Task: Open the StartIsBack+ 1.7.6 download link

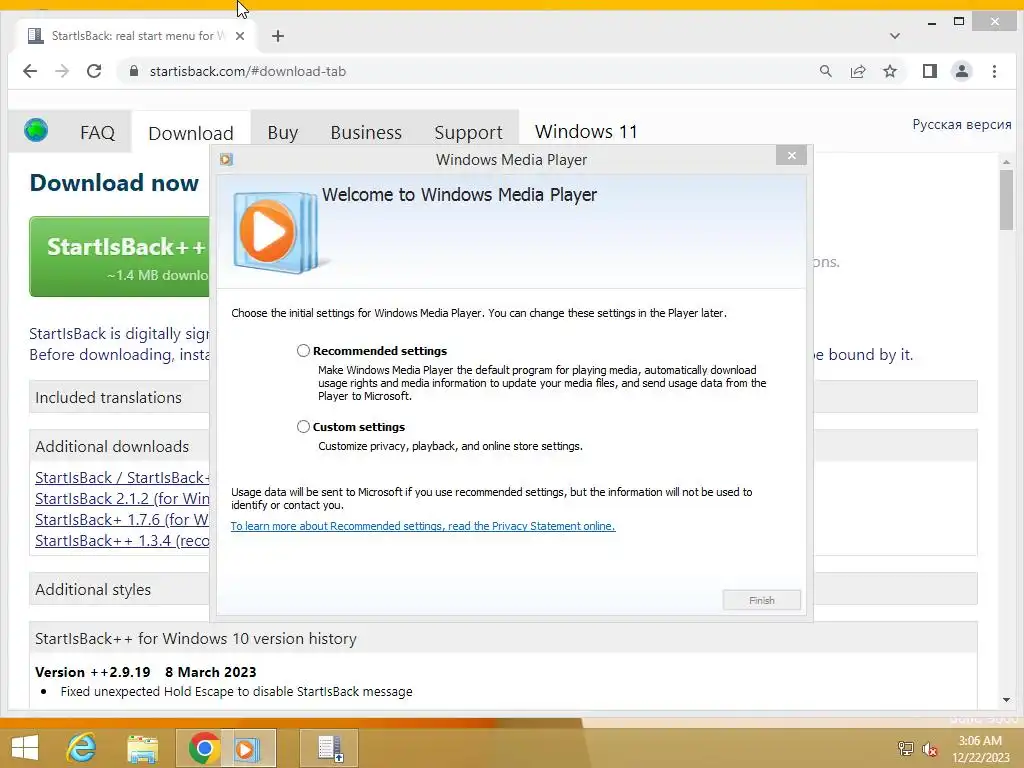Action: pos(122,519)
